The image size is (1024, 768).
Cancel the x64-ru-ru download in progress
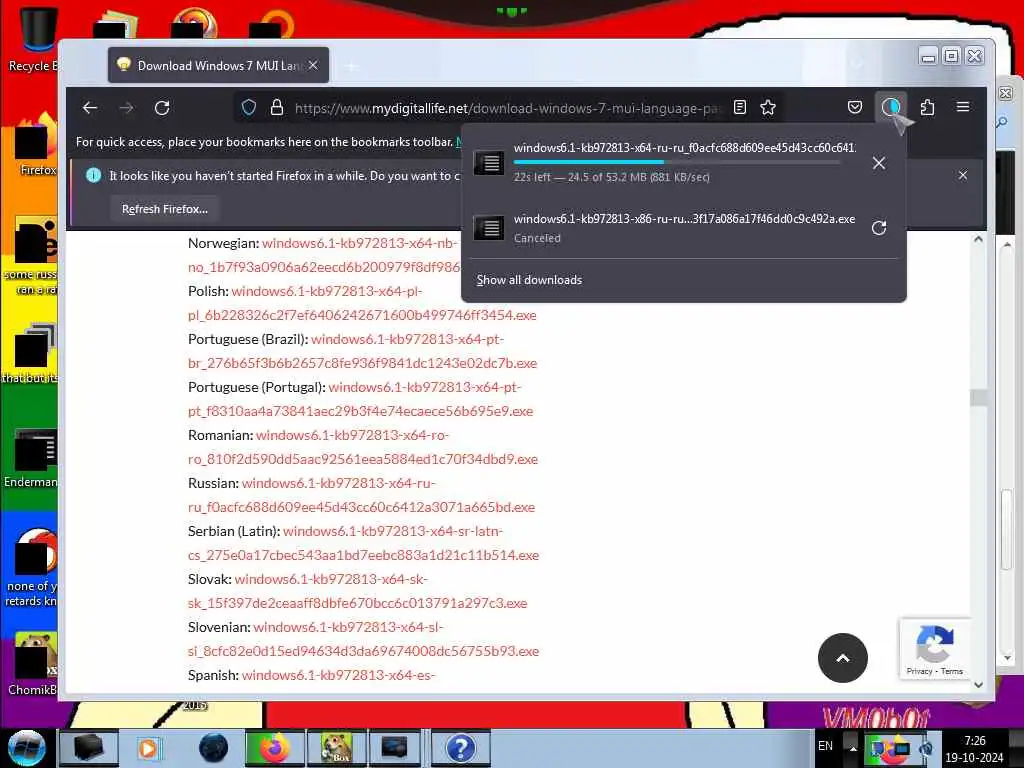(x=879, y=163)
